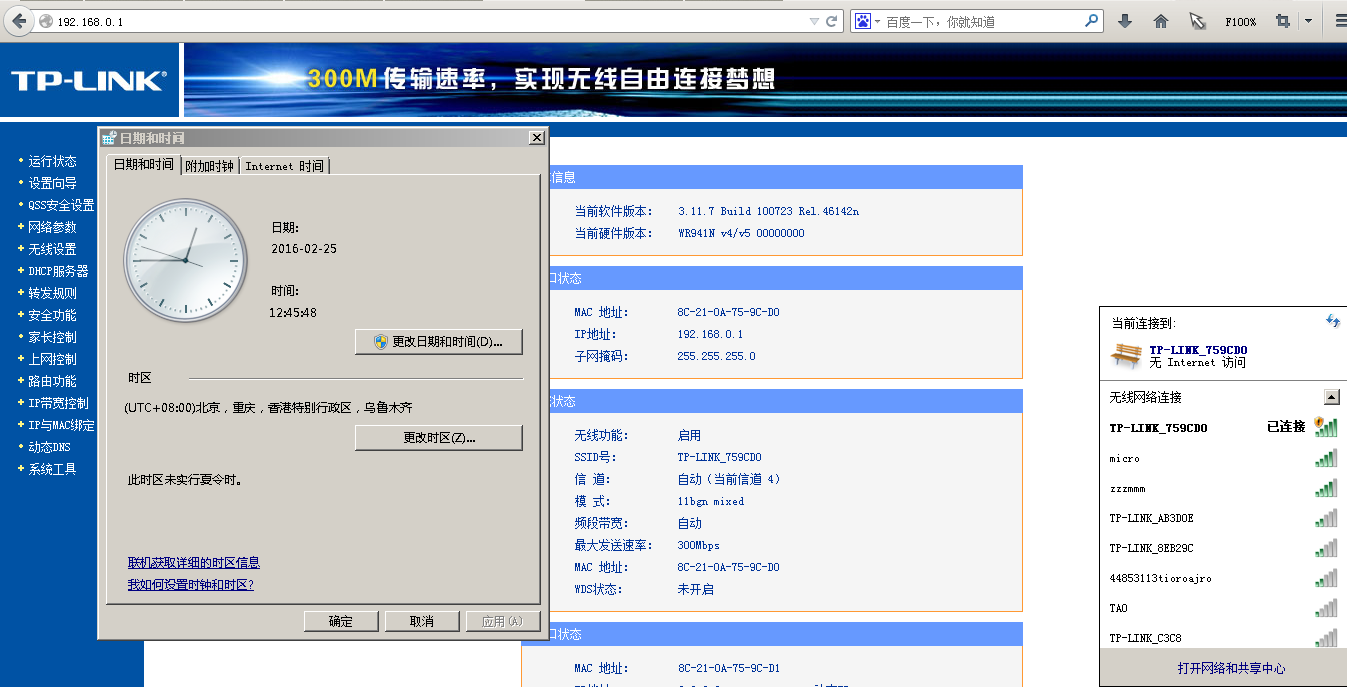Open 打开网络和共享中心 link
Viewport: 1347px width, 687px height.
(x=1231, y=668)
